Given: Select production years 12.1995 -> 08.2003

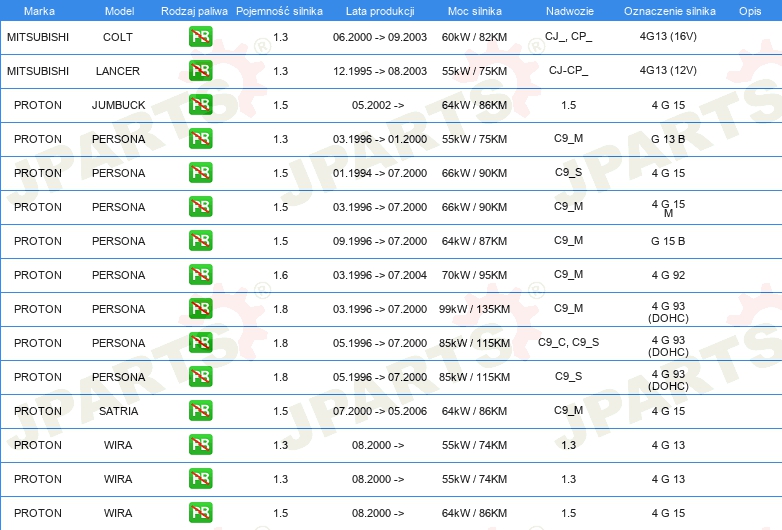Looking at the screenshot, I should tap(380, 71).
